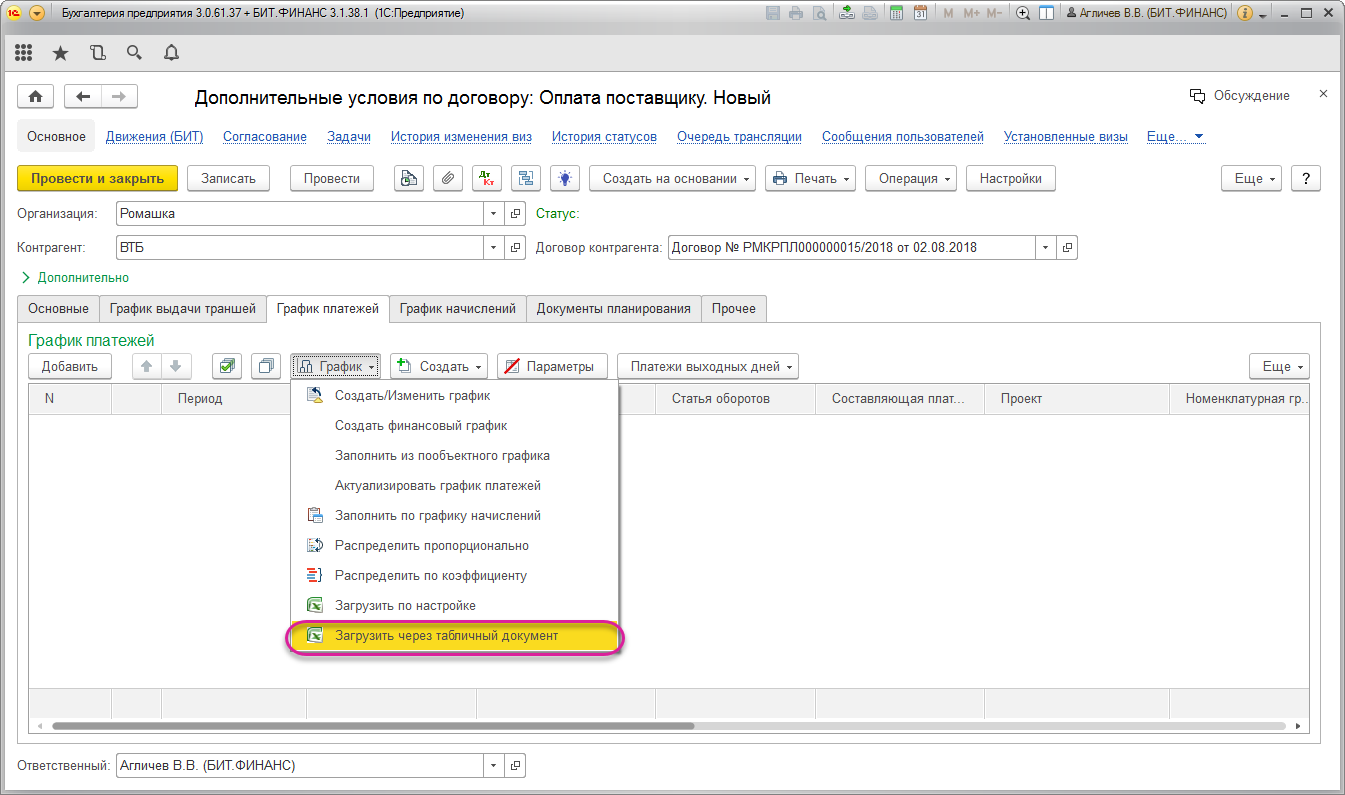The image size is (1345, 795).
Task: Open the sections grid menu icon
Action: [x=23, y=52]
